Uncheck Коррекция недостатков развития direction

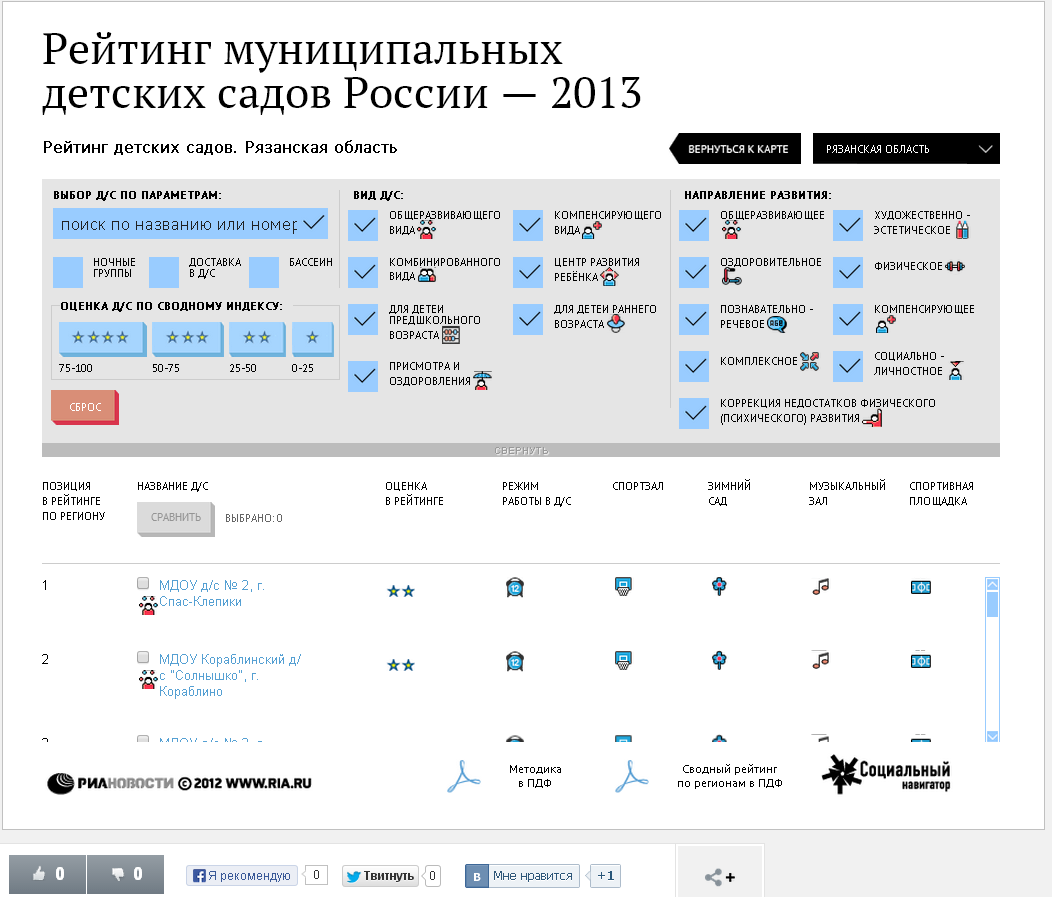tap(694, 413)
